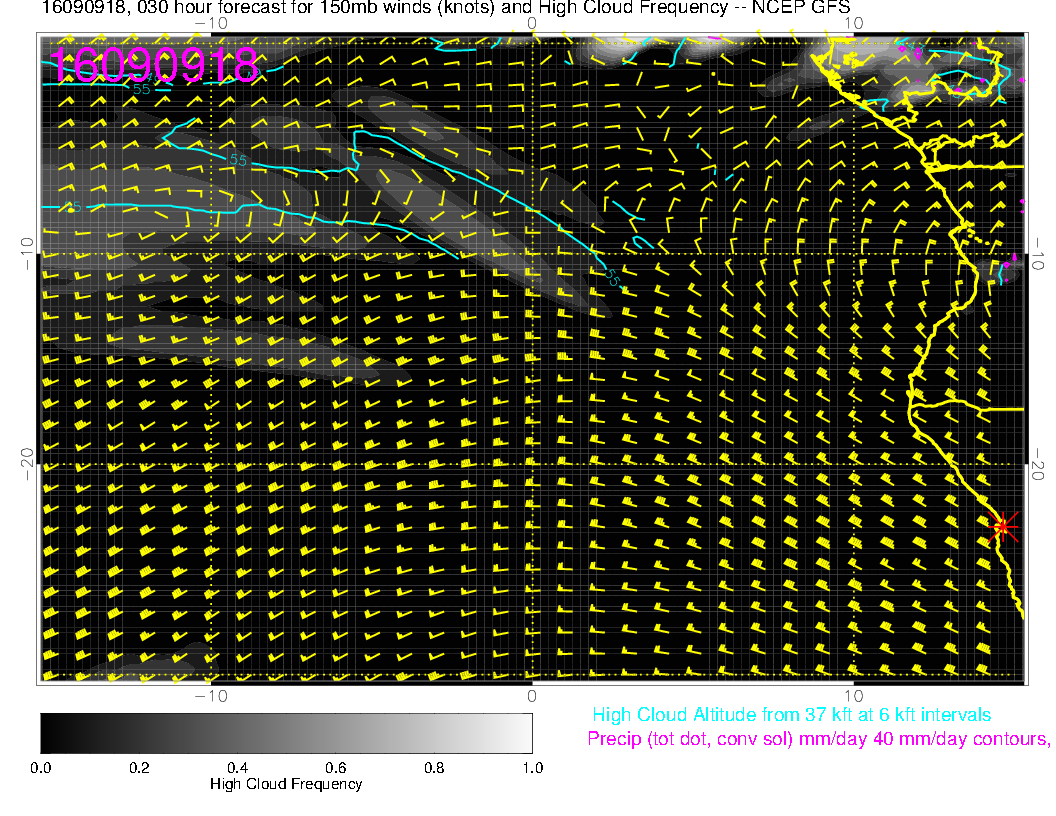This screenshot has width=1056, height=816.
Task: Click the large magenta 16090918 timestamp
Action: [x=153, y=64]
